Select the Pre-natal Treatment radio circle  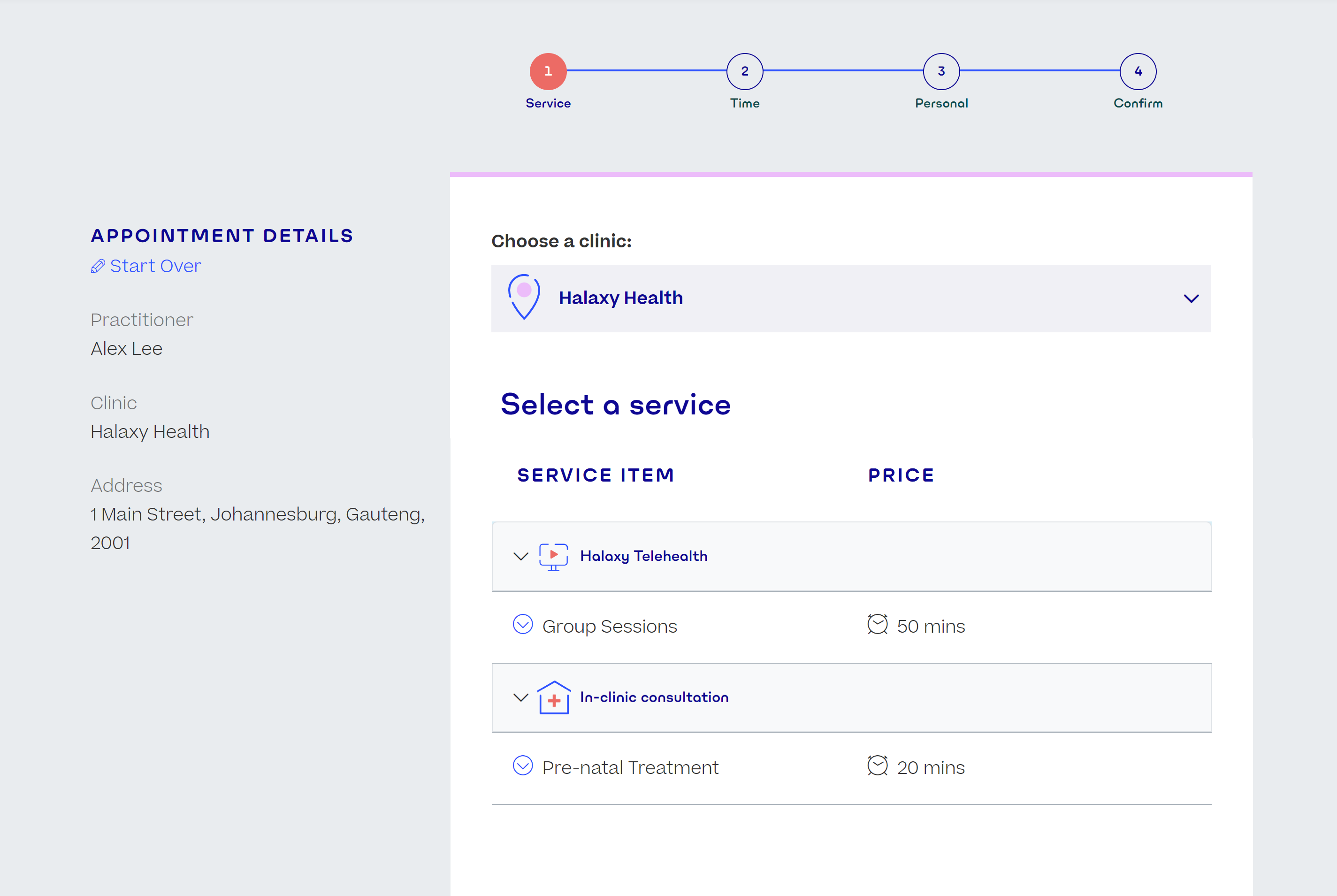pos(523,766)
